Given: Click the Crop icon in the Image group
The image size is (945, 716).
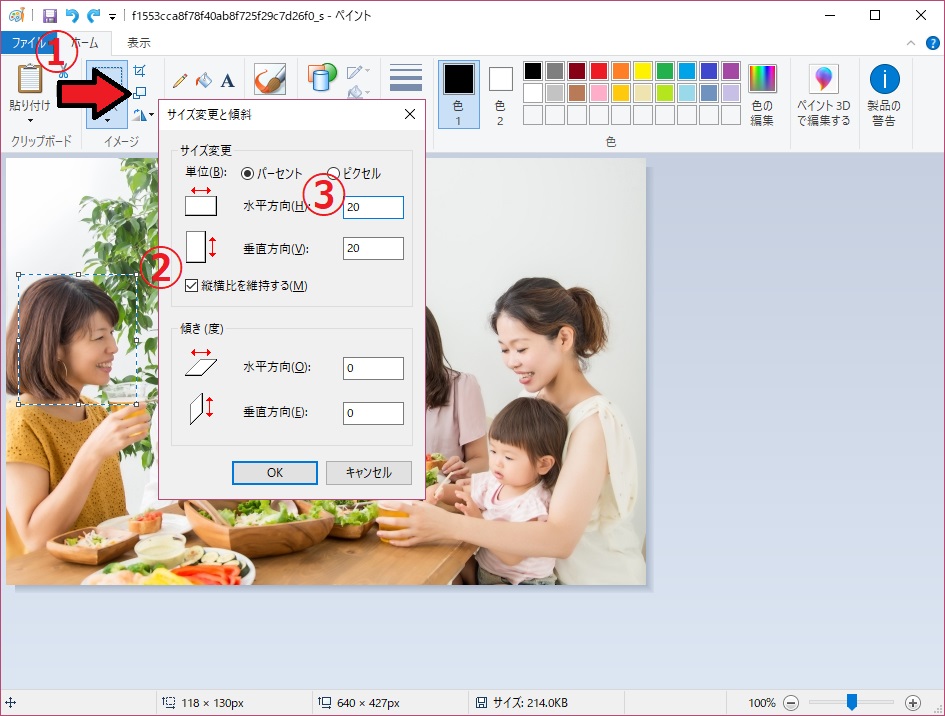Looking at the screenshot, I should click(x=141, y=70).
